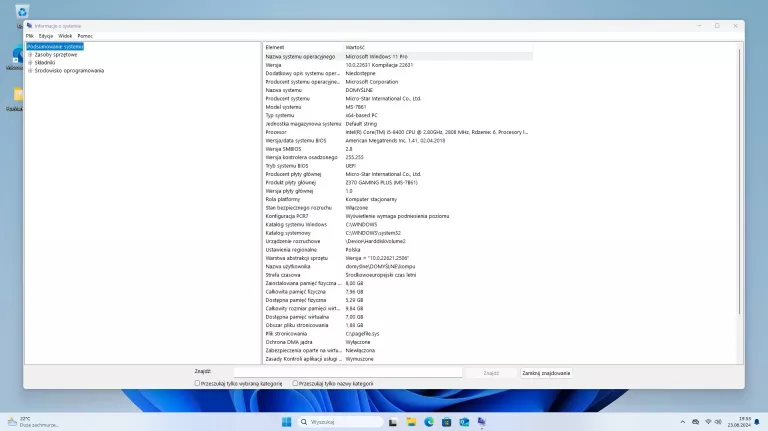
Task: Select the Zasoby sprzętowe label
Action: 56,55
